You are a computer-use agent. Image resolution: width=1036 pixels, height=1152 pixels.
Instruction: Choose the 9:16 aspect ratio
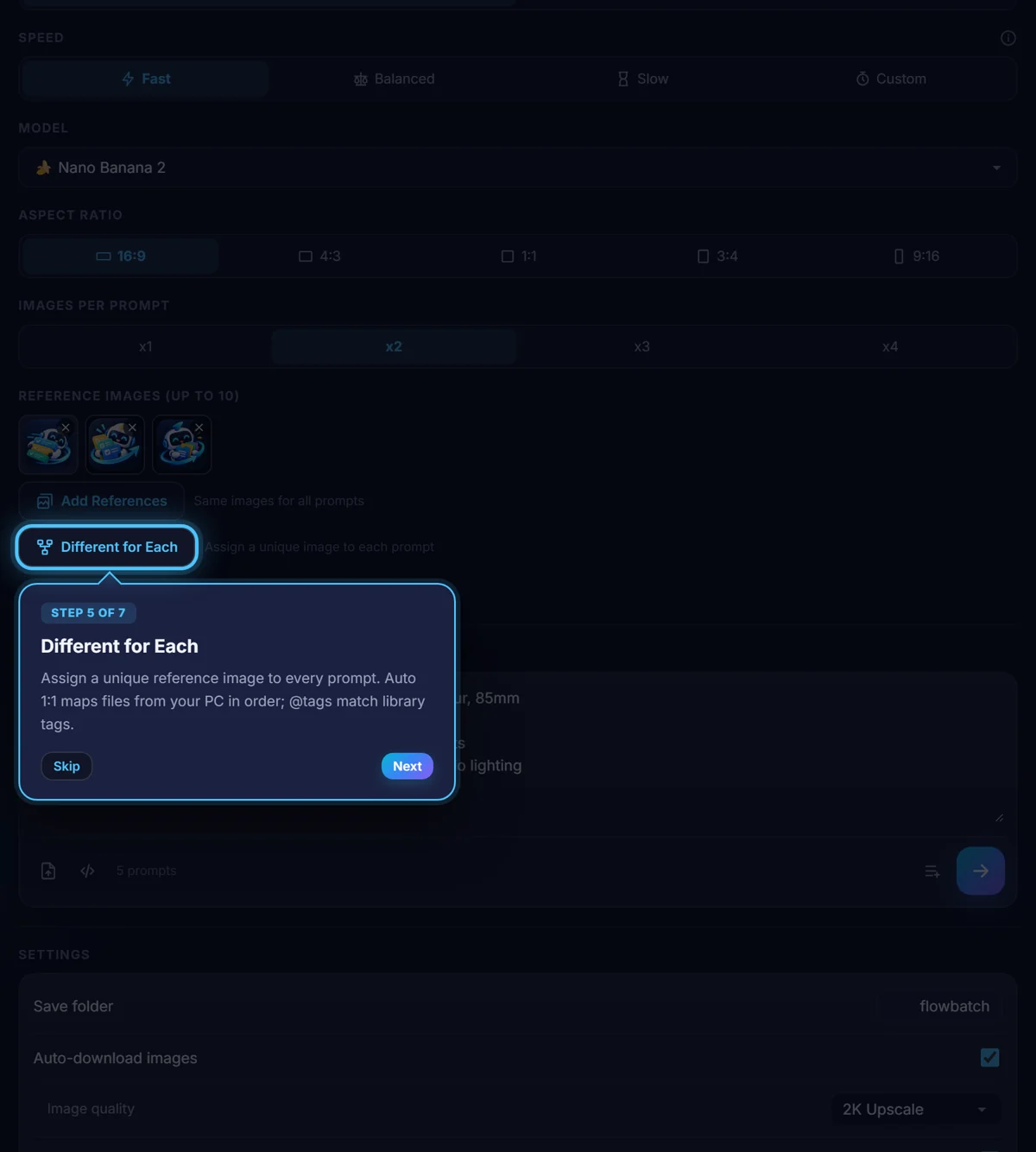[917, 256]
